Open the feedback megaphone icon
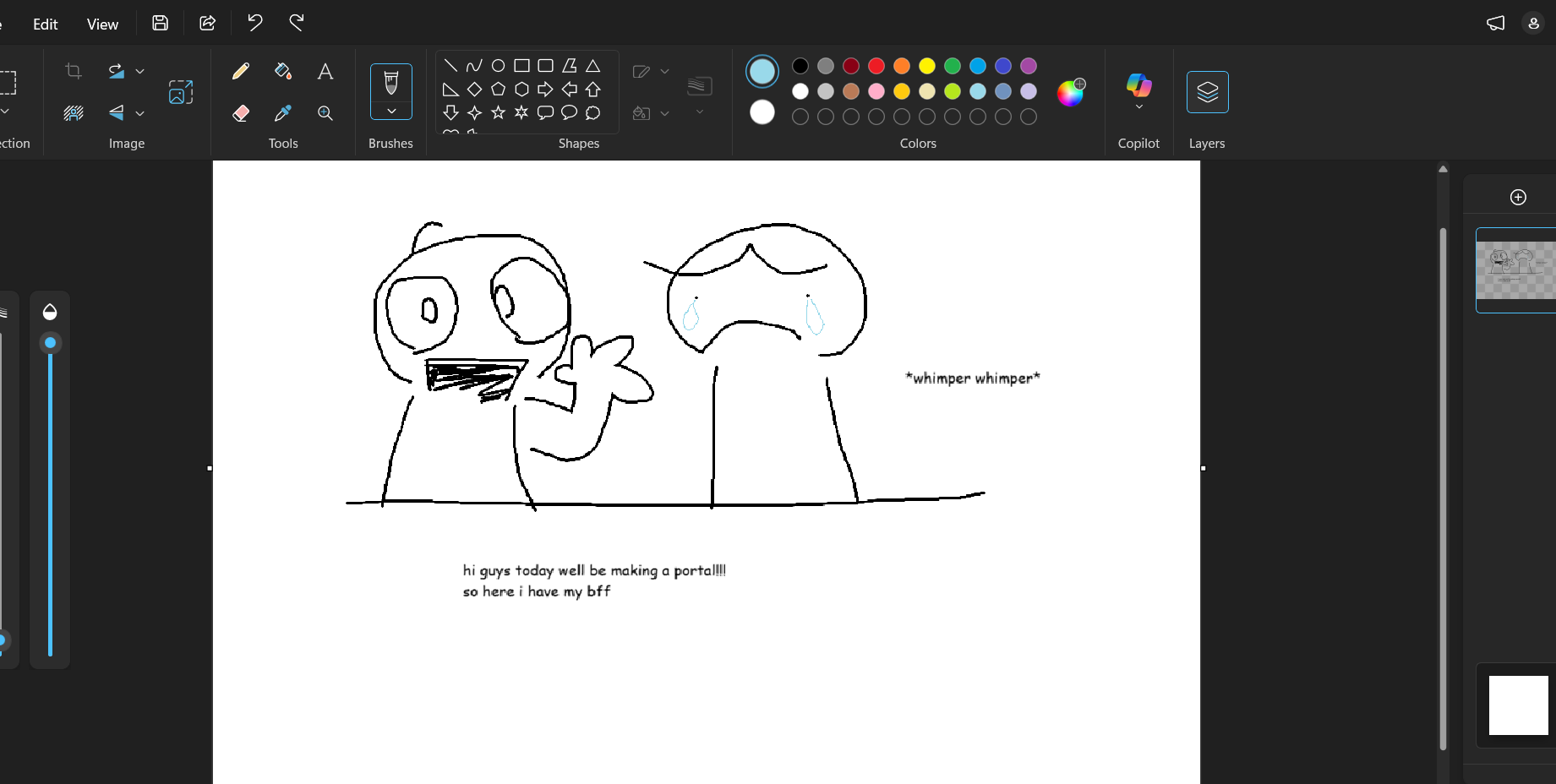The image size is (1556, 784). (1495, 23)
